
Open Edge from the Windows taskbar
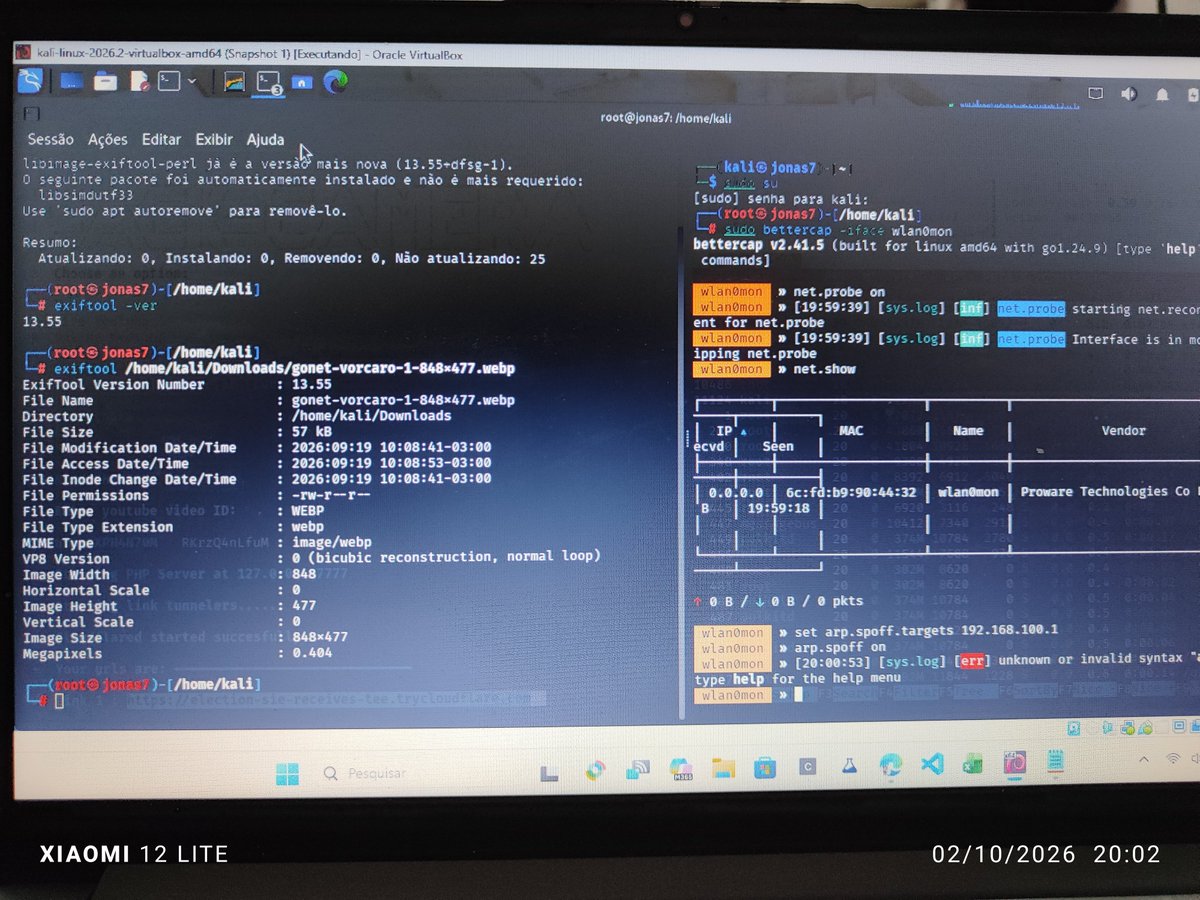tap(890, 766)
